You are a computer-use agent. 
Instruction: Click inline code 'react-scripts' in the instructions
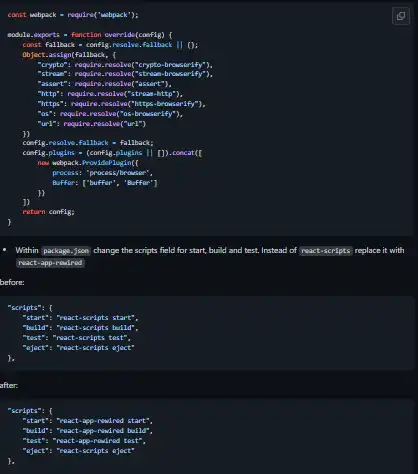click(326, 251)
